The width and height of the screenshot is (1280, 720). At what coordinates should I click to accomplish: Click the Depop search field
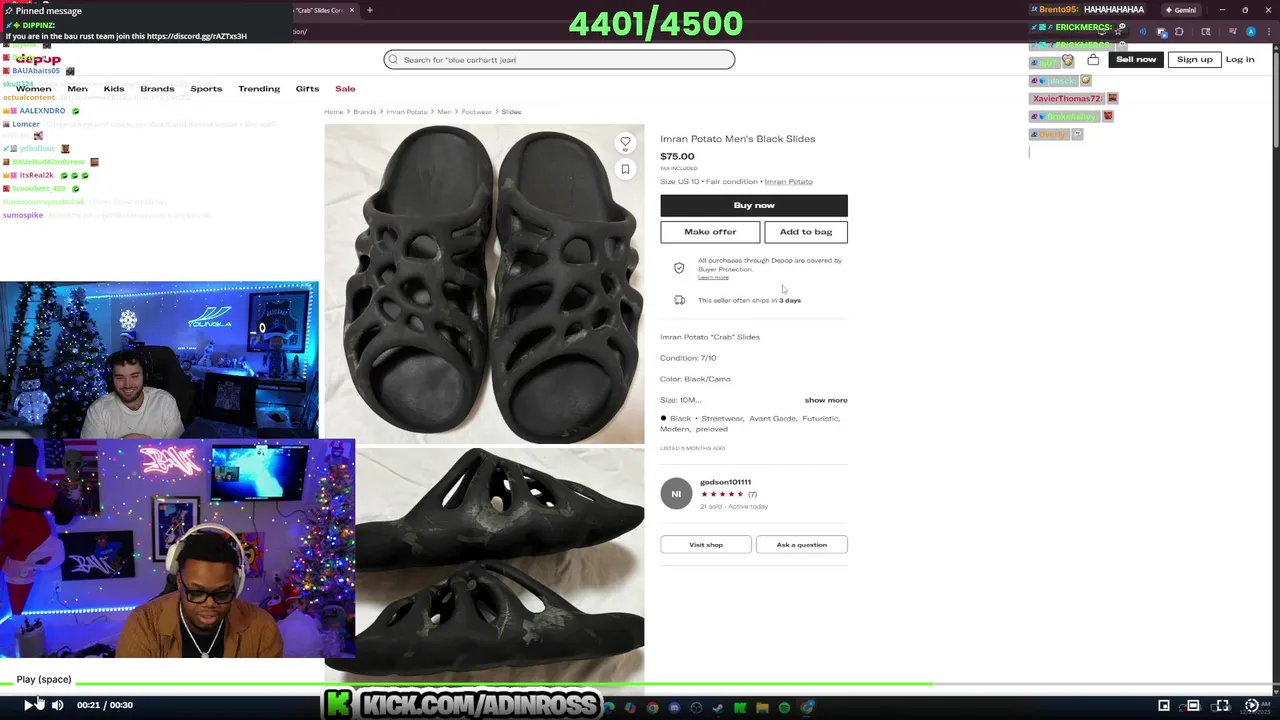pos(559,60)
